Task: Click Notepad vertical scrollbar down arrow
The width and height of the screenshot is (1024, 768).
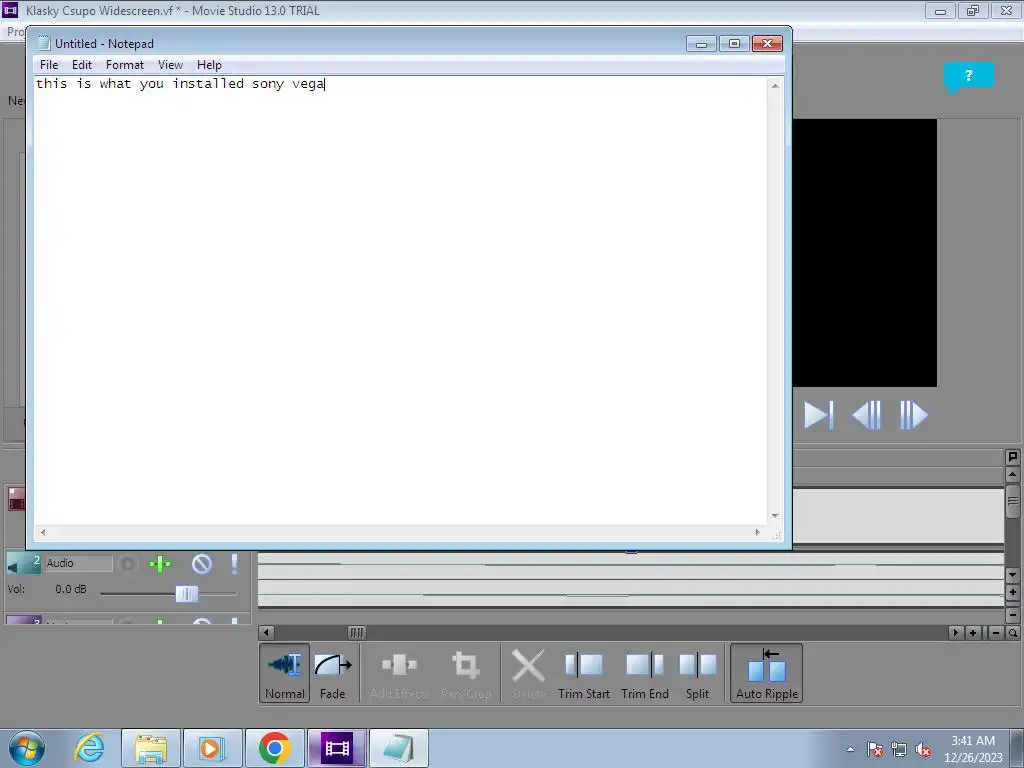Action: coord(775,516)
